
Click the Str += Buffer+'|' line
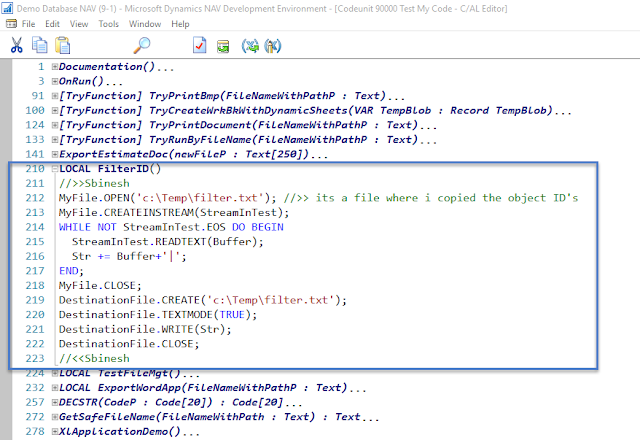(129, 256)
